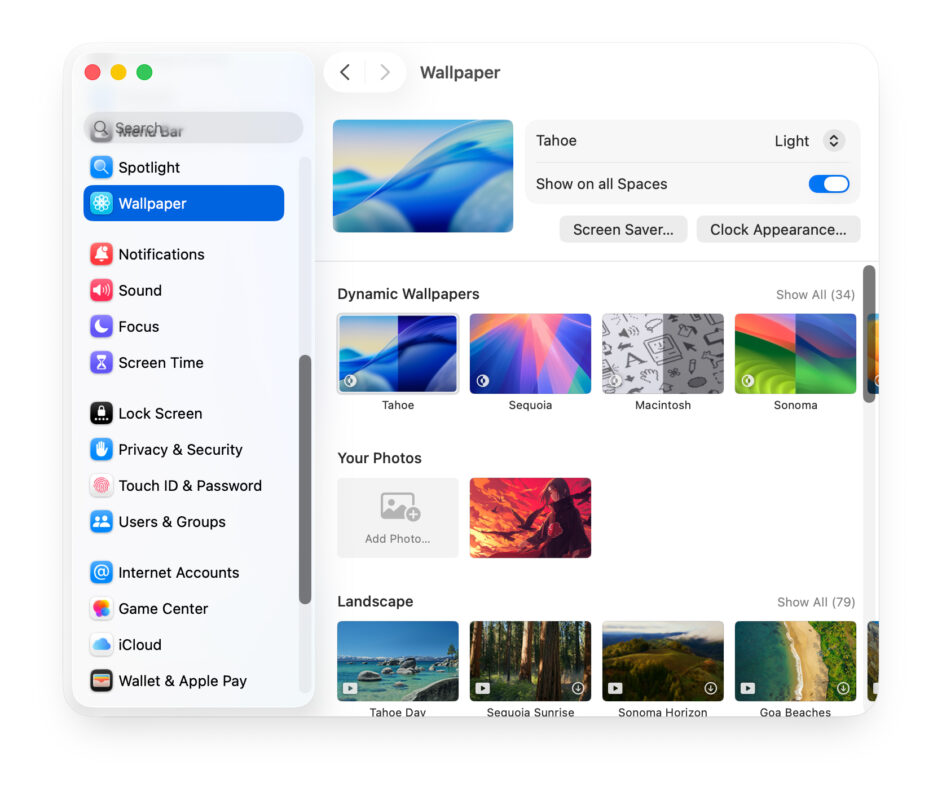Open Internet Accounts settings

coord(184,572)
